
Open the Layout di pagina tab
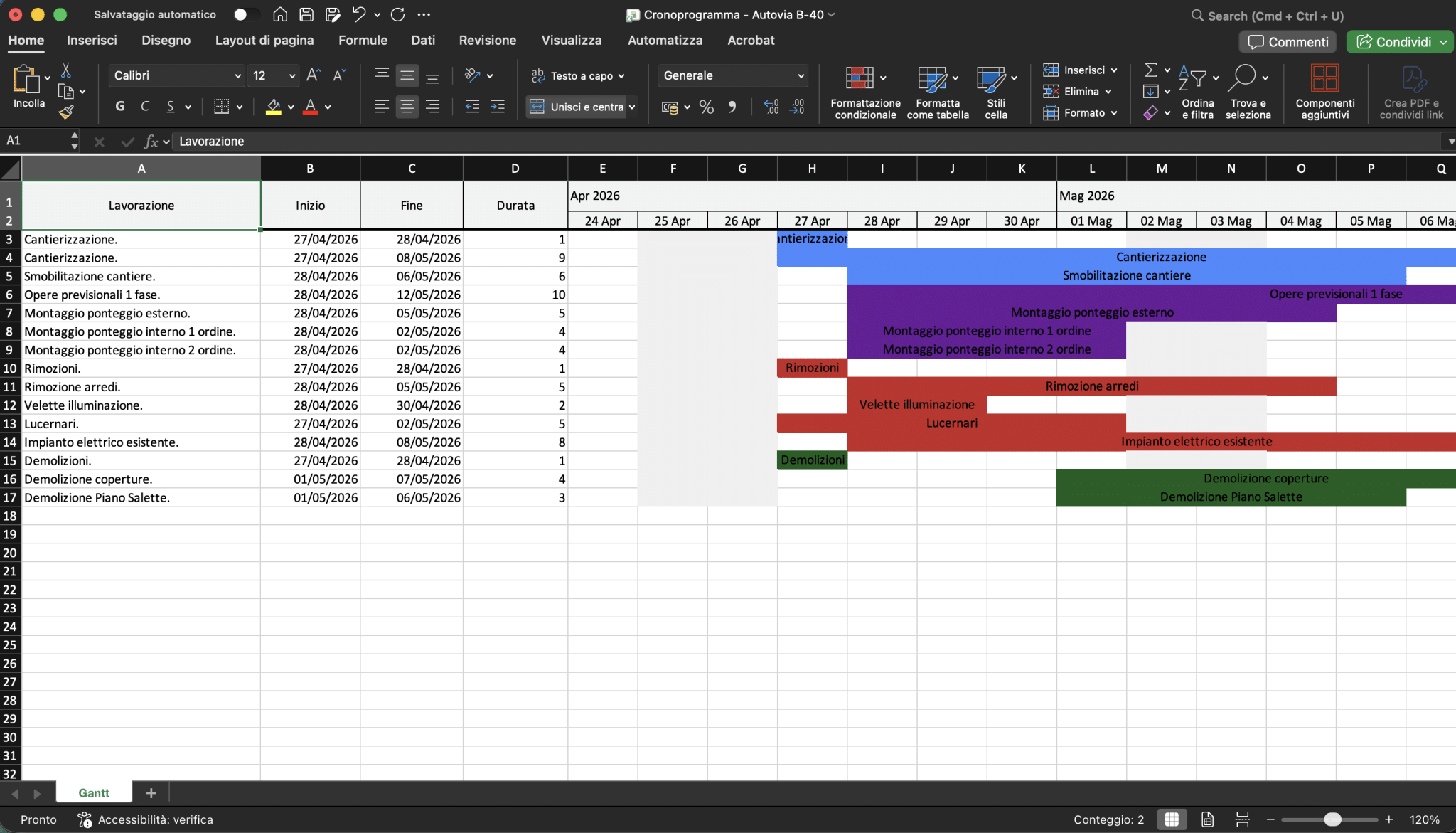(264, 41)
